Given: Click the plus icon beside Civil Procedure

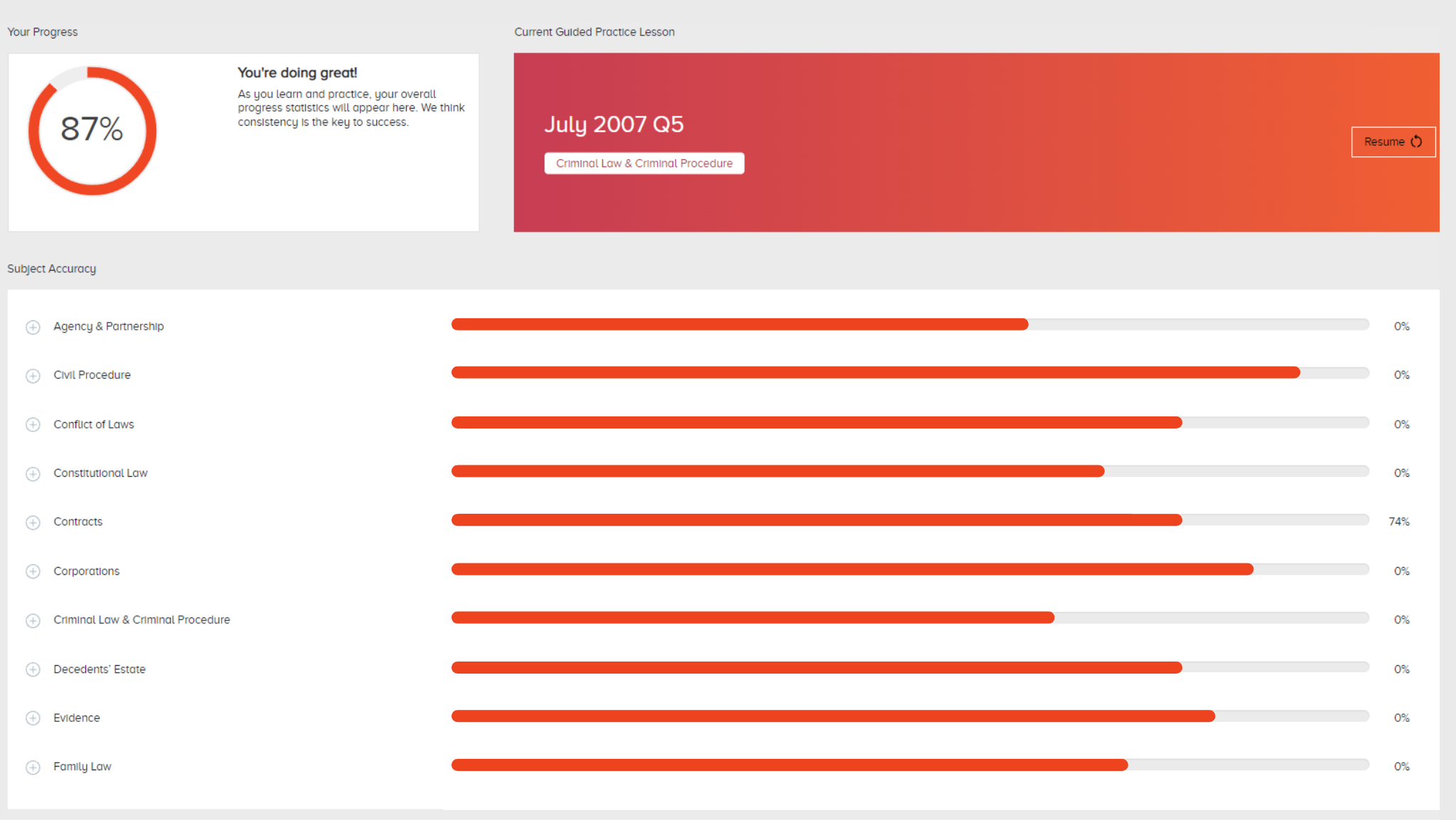Looking at the screenshot, I should coord(33,376).
